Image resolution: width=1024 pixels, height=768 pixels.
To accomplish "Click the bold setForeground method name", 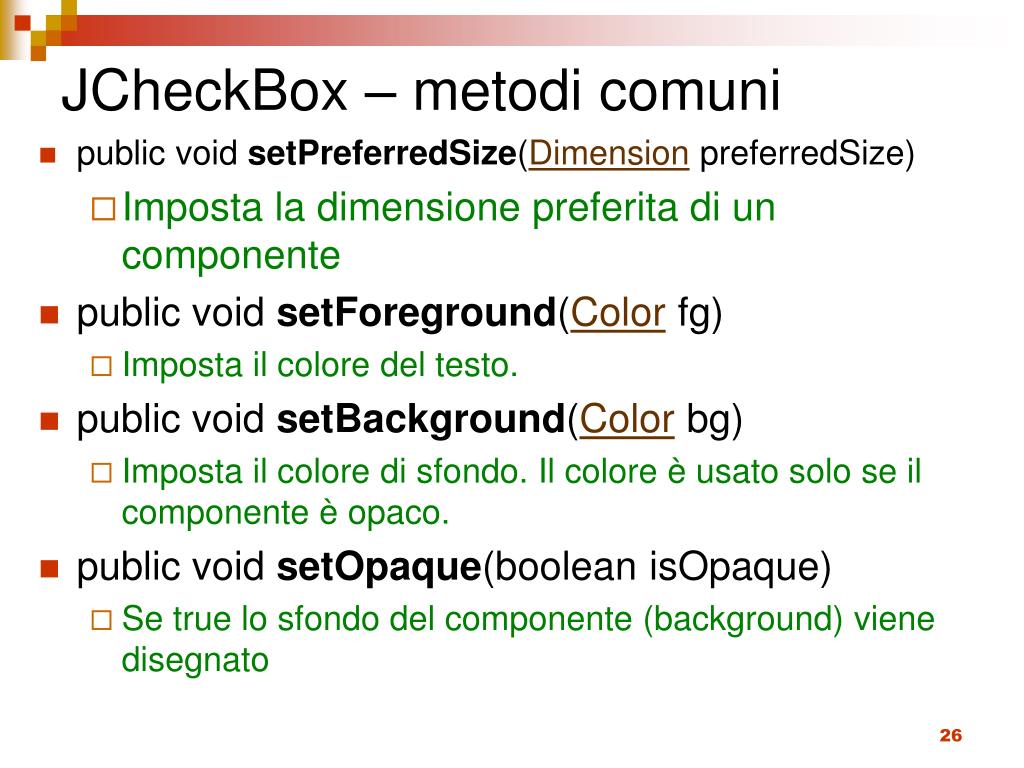I will pos(415,314).
